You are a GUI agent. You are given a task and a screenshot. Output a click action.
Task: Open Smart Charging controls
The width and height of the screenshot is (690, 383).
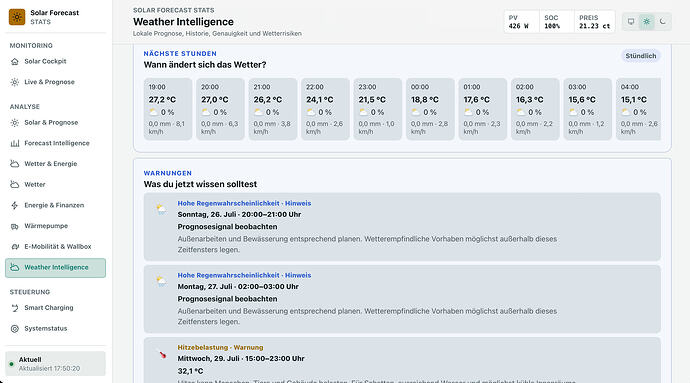tap(55, 308)
